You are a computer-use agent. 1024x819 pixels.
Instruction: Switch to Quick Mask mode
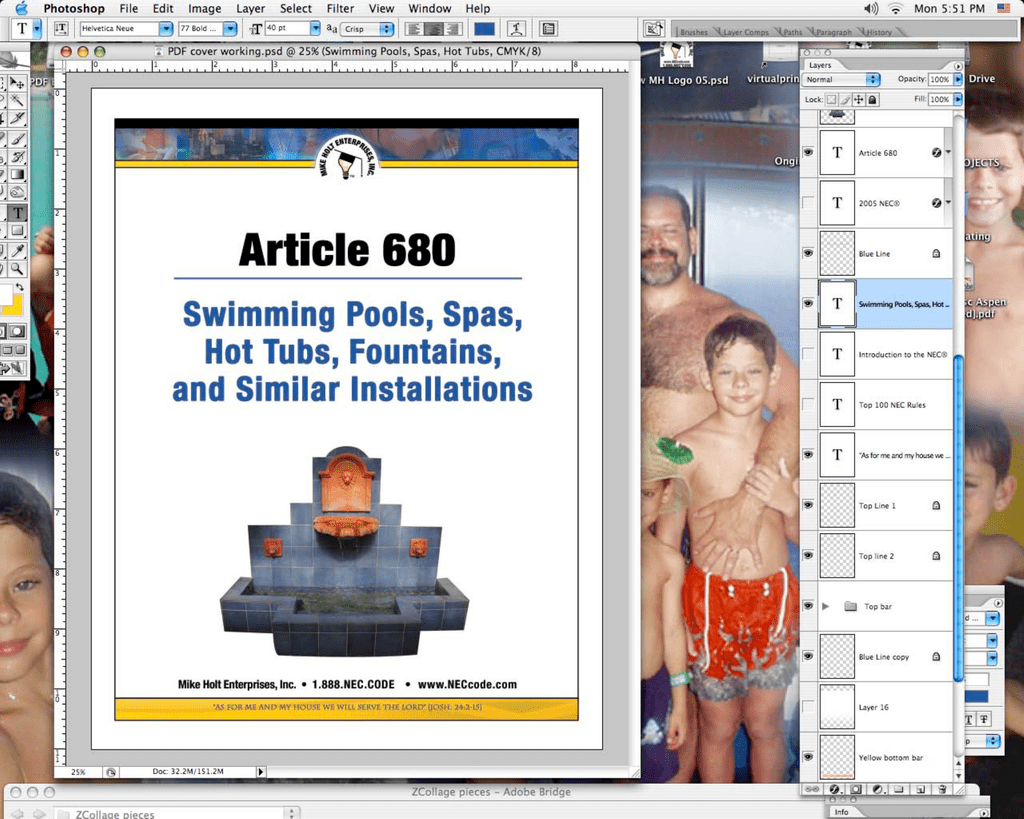click(17, 331)
